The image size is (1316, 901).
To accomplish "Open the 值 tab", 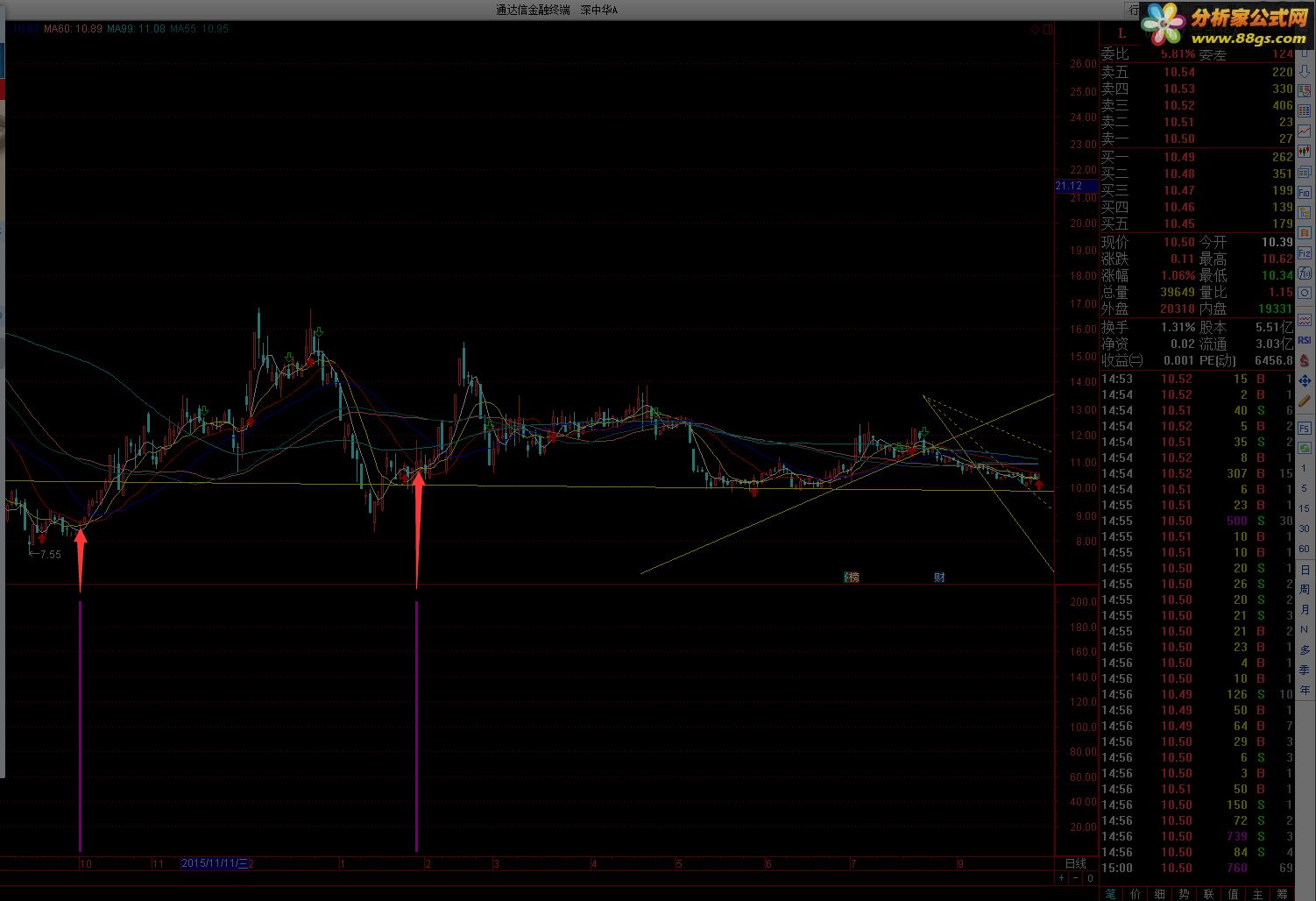I will pyautogui.click(x=1234, y=893).
